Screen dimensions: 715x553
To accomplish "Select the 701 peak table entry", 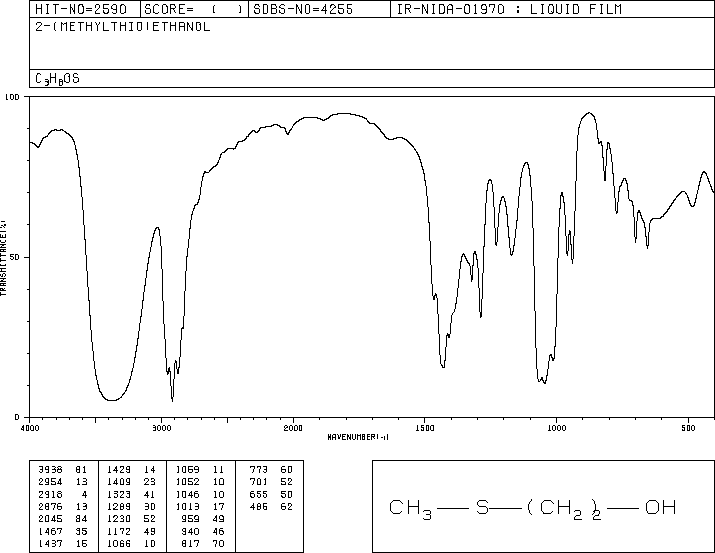I will 271,481.
